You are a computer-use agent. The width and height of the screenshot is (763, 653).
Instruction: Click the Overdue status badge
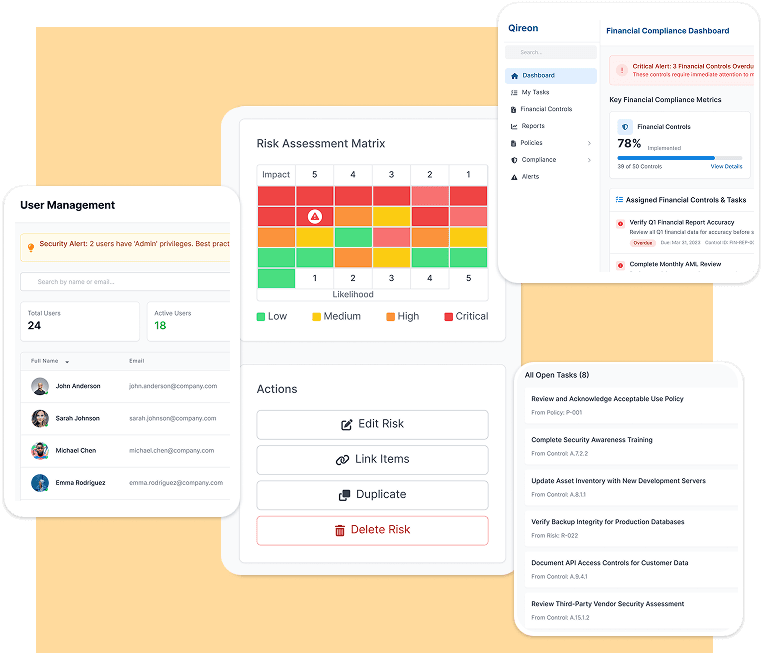point(643,243)
